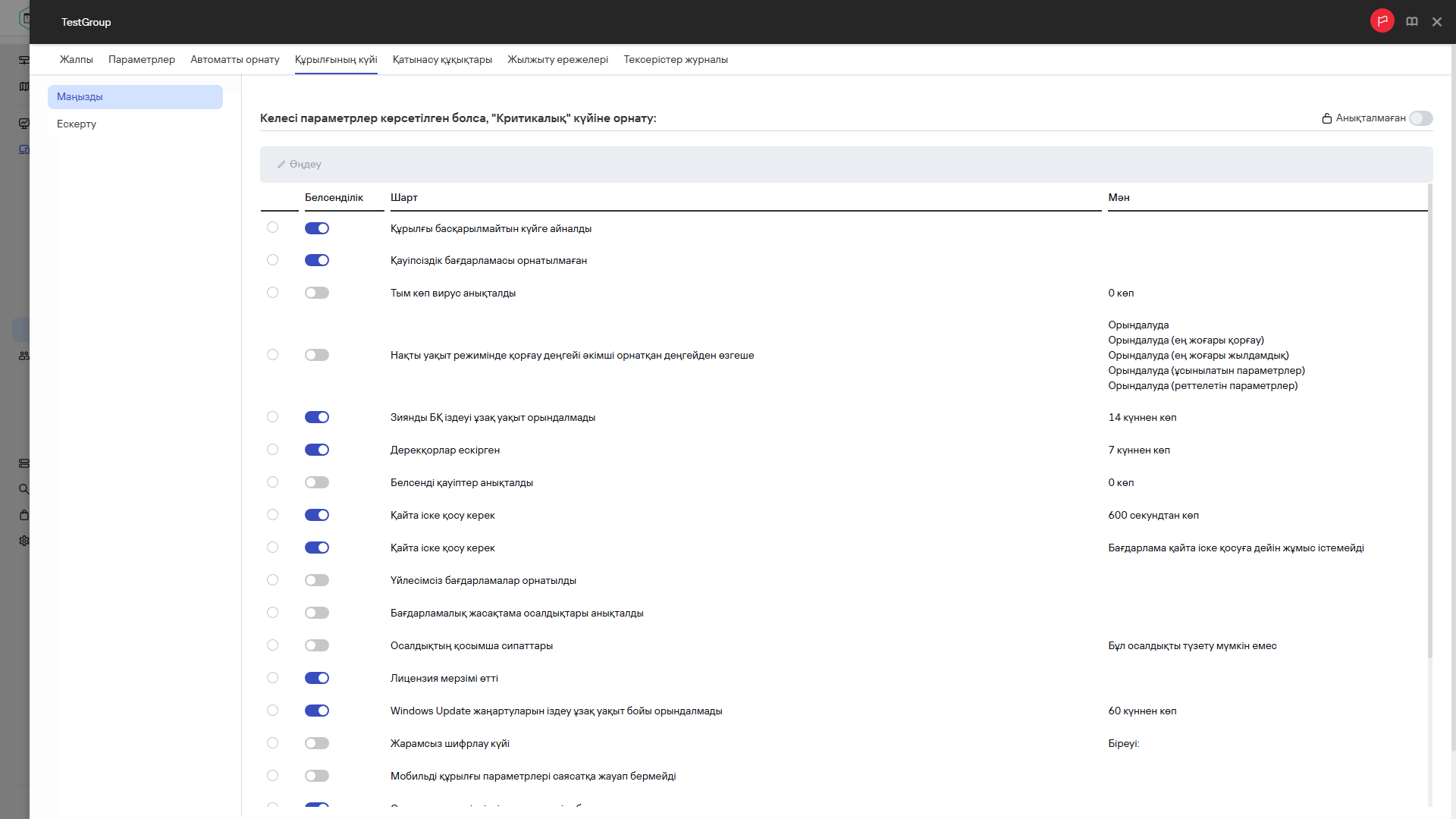
Task: Toggle the Анықталмаған switch
Action: point(1420,118)
